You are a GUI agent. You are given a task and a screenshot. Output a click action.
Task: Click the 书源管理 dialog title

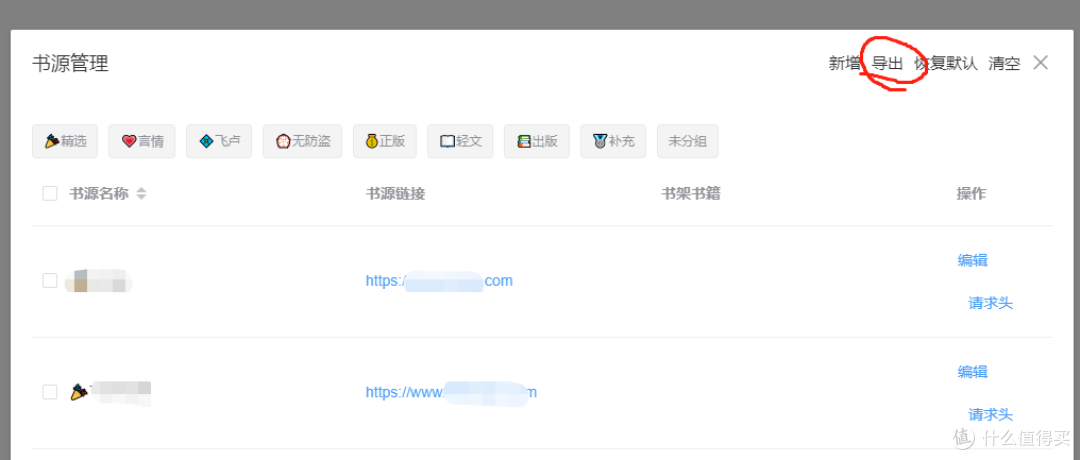coord(70,63)
